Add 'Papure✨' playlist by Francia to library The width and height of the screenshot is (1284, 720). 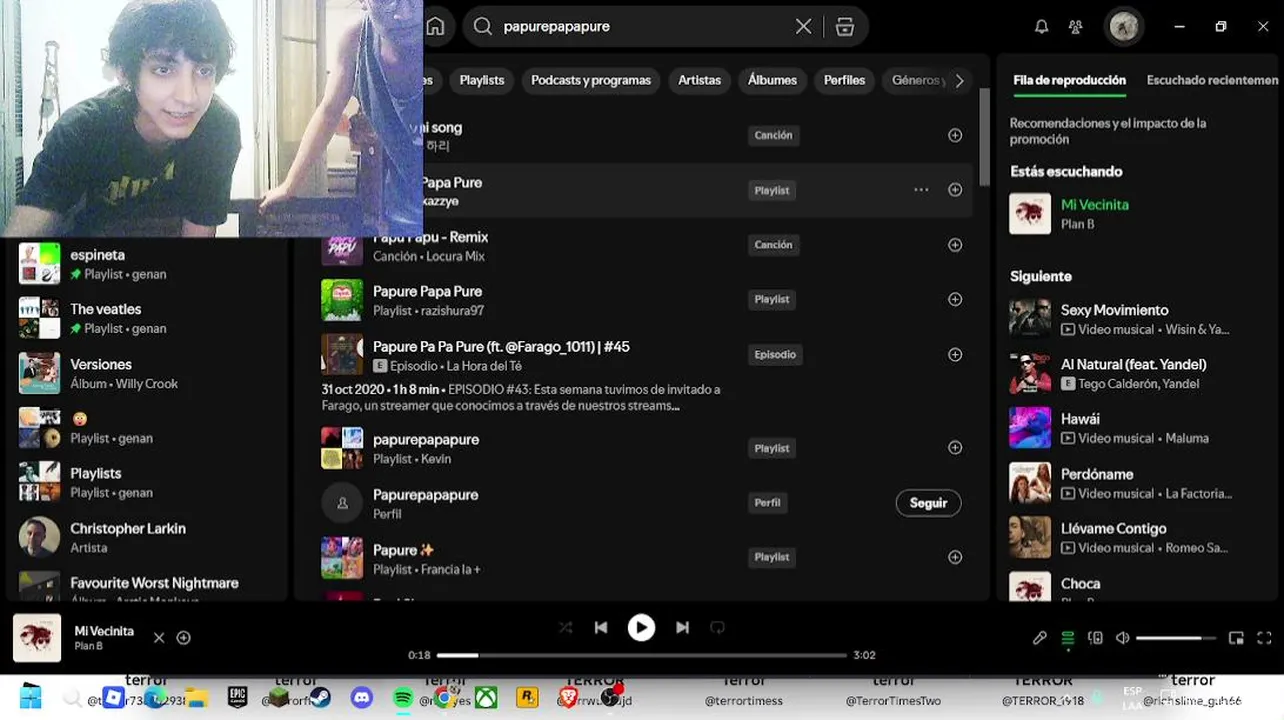point(955,557)
